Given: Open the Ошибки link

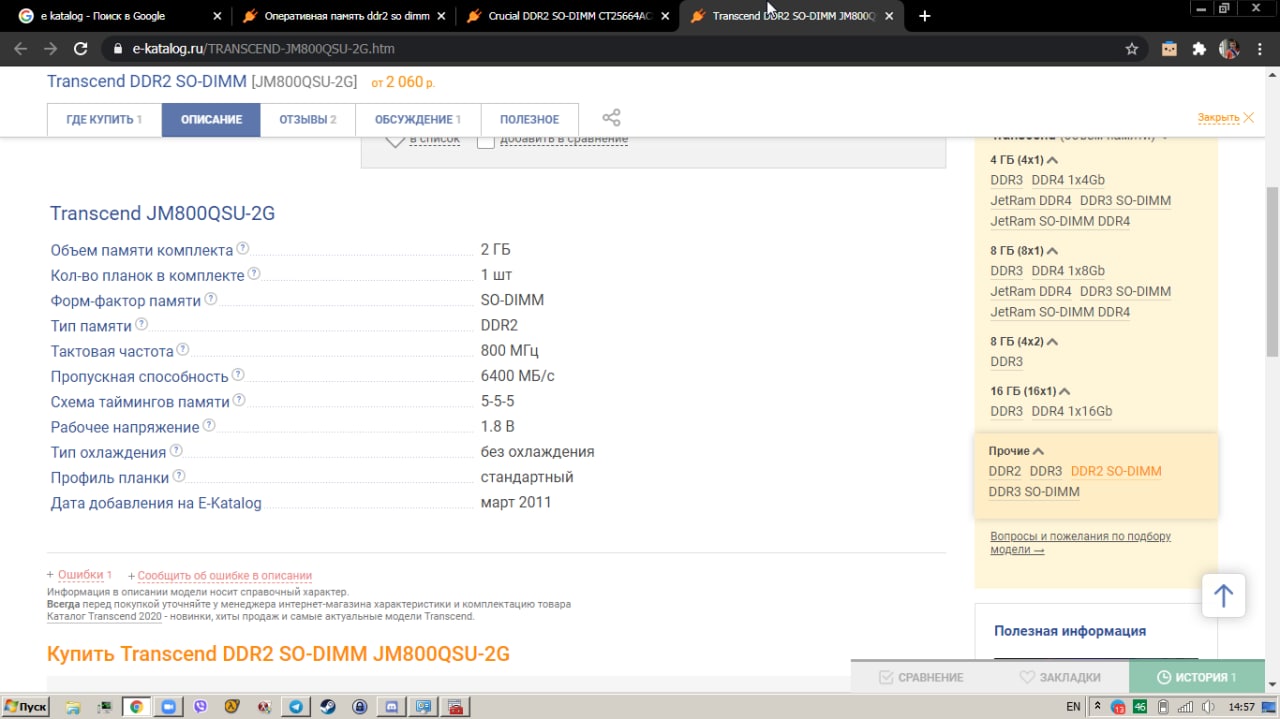Looking at the screenshot, I should pos(80,575).
